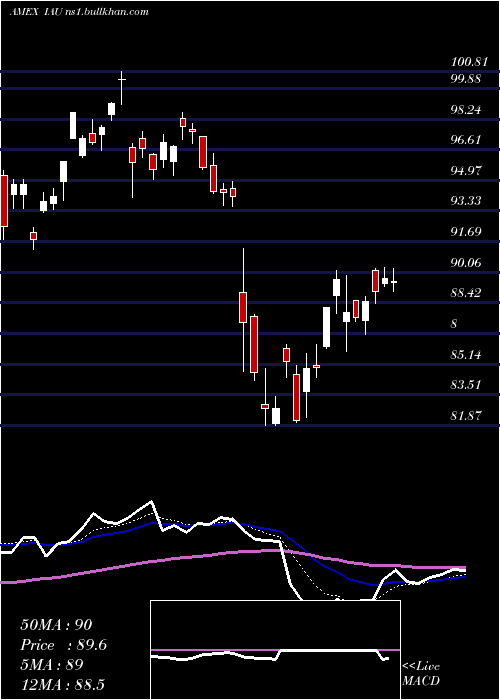Screen dimensions: 500x700
Task: Click the 93.33 price axis label
Action: click(x=465, y=201)
